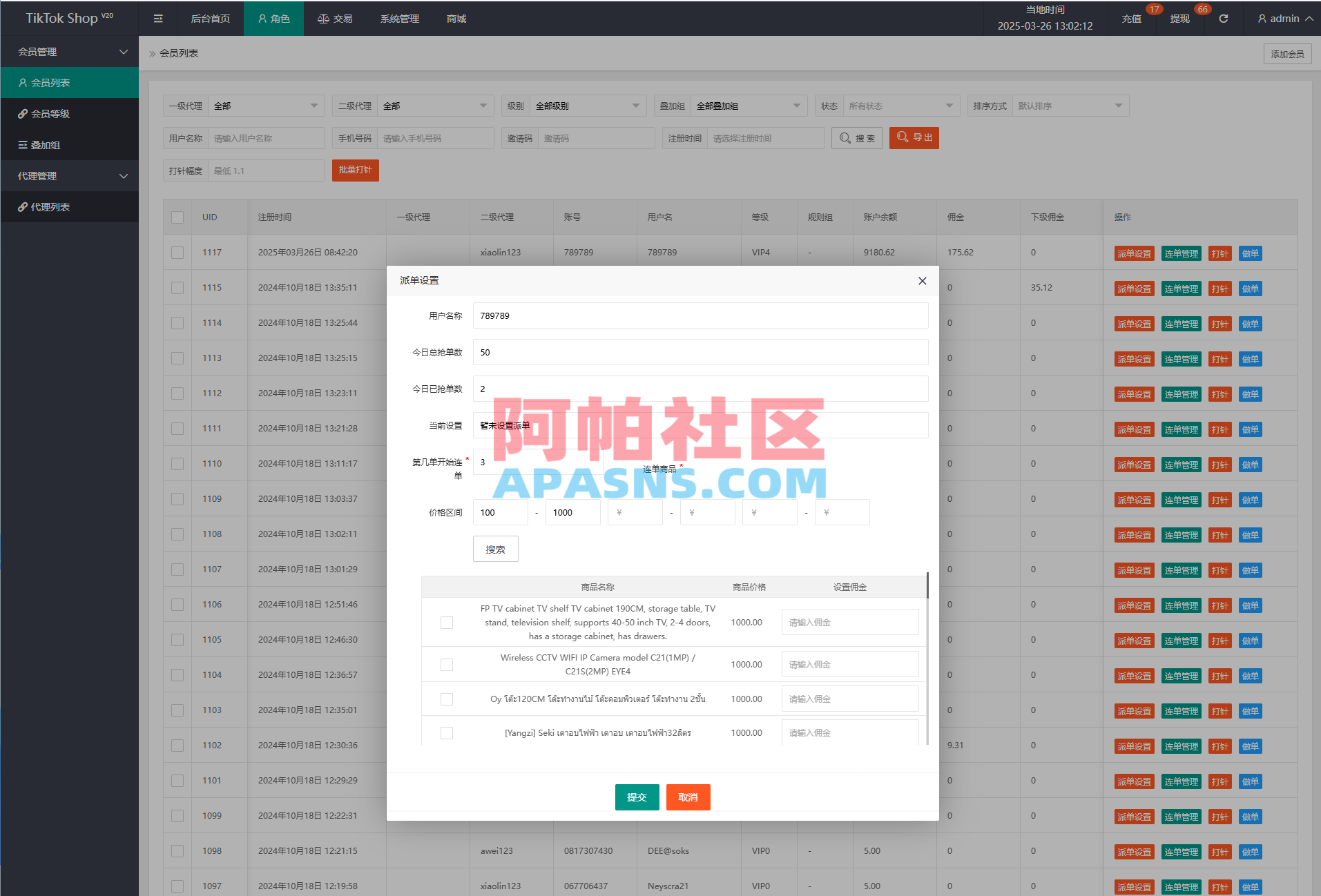This screenshot has width=1321, height=896.
Task: Open the 级别 level dropdown
Action: (587, 105)
